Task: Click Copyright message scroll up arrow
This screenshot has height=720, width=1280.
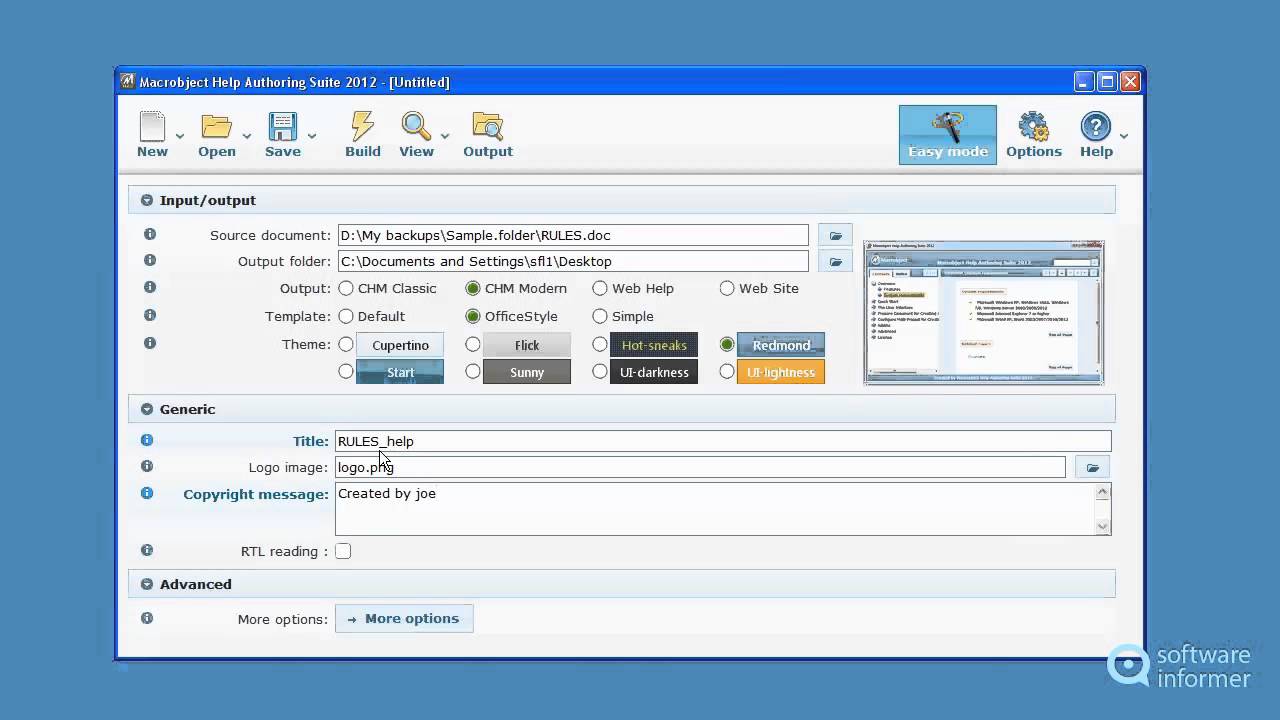Action: pyautogui.click(x=1103, y=491)
